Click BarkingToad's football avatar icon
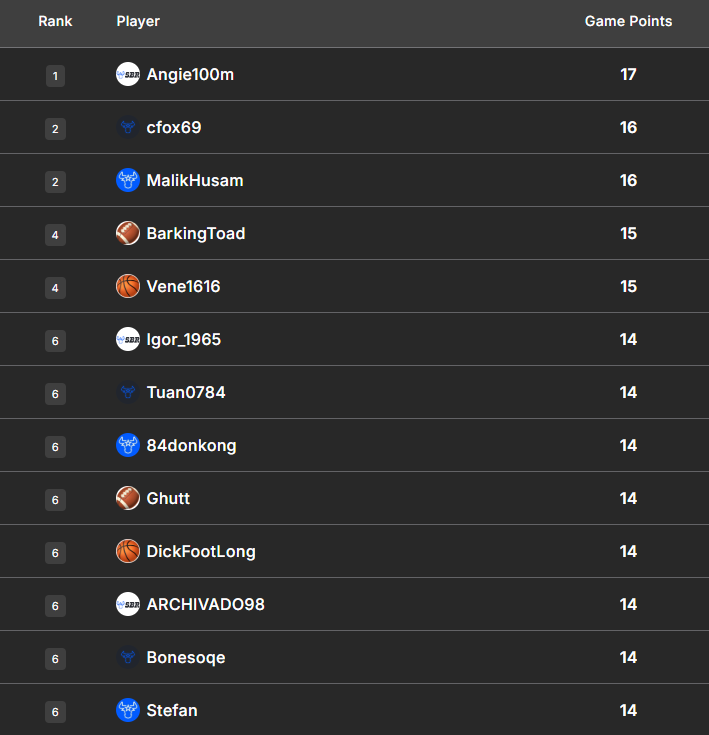The height and width of the screenshot is (735, 709). [x=128, y=233]
